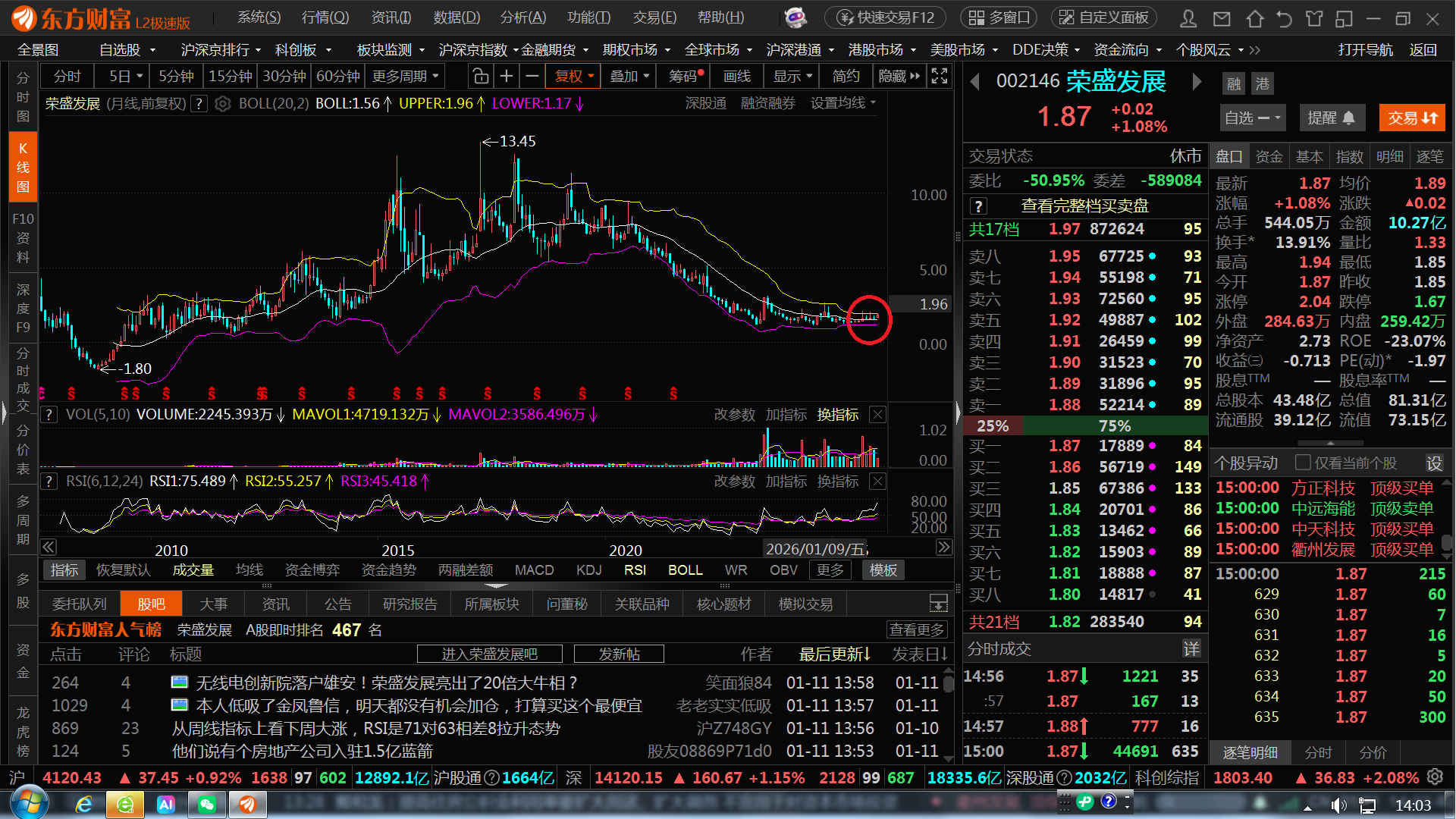
Task: Check the 仅看当前个股 checkbox
Action: 1303,463
